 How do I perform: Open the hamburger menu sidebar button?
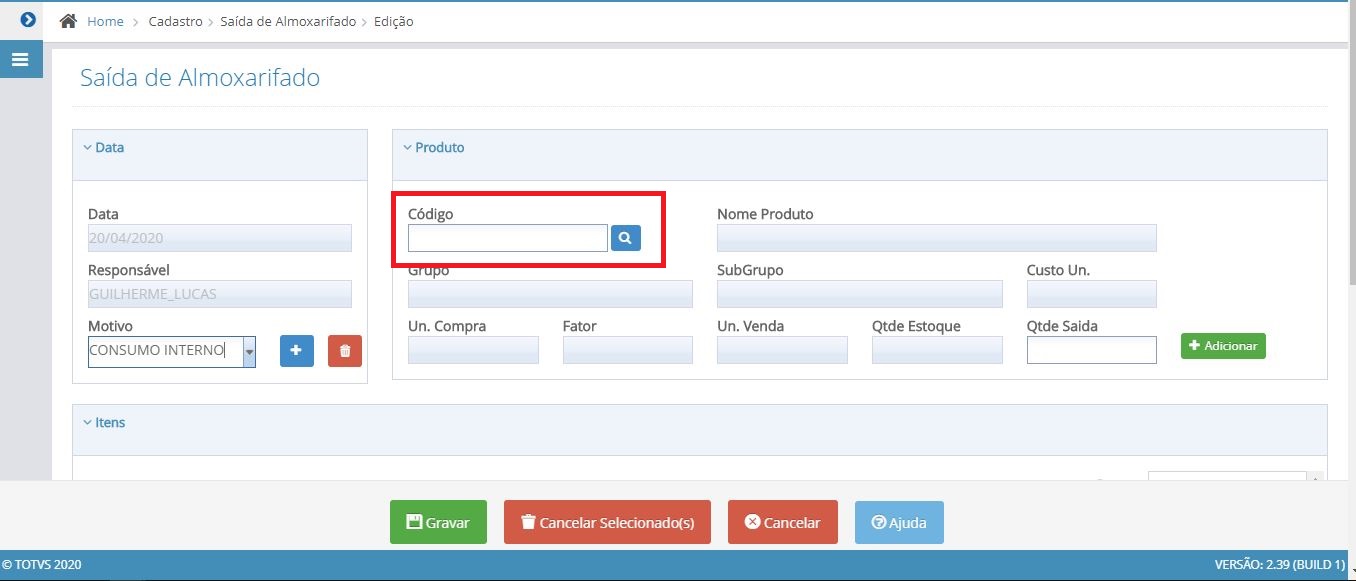point(21,59)
